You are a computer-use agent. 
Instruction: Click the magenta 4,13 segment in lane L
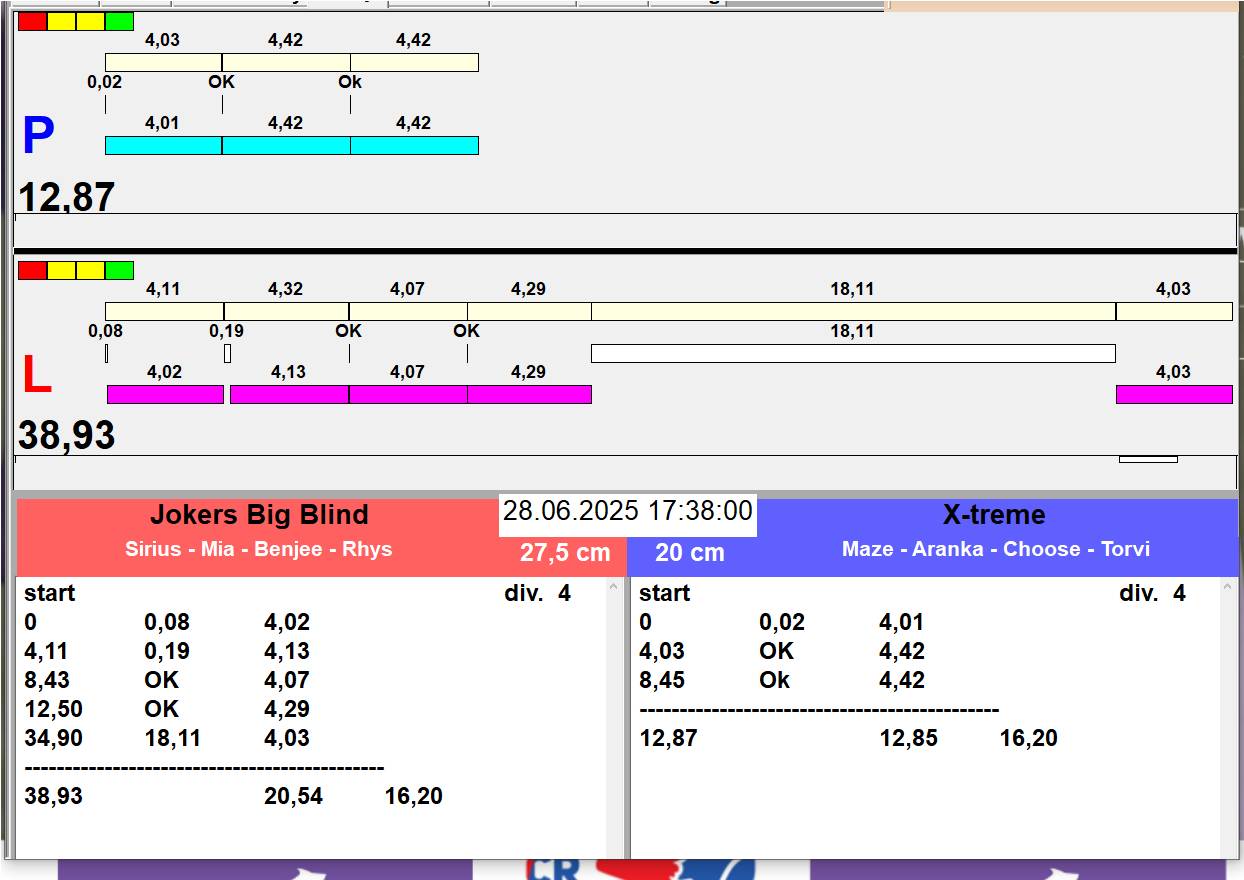coord(289,394)
